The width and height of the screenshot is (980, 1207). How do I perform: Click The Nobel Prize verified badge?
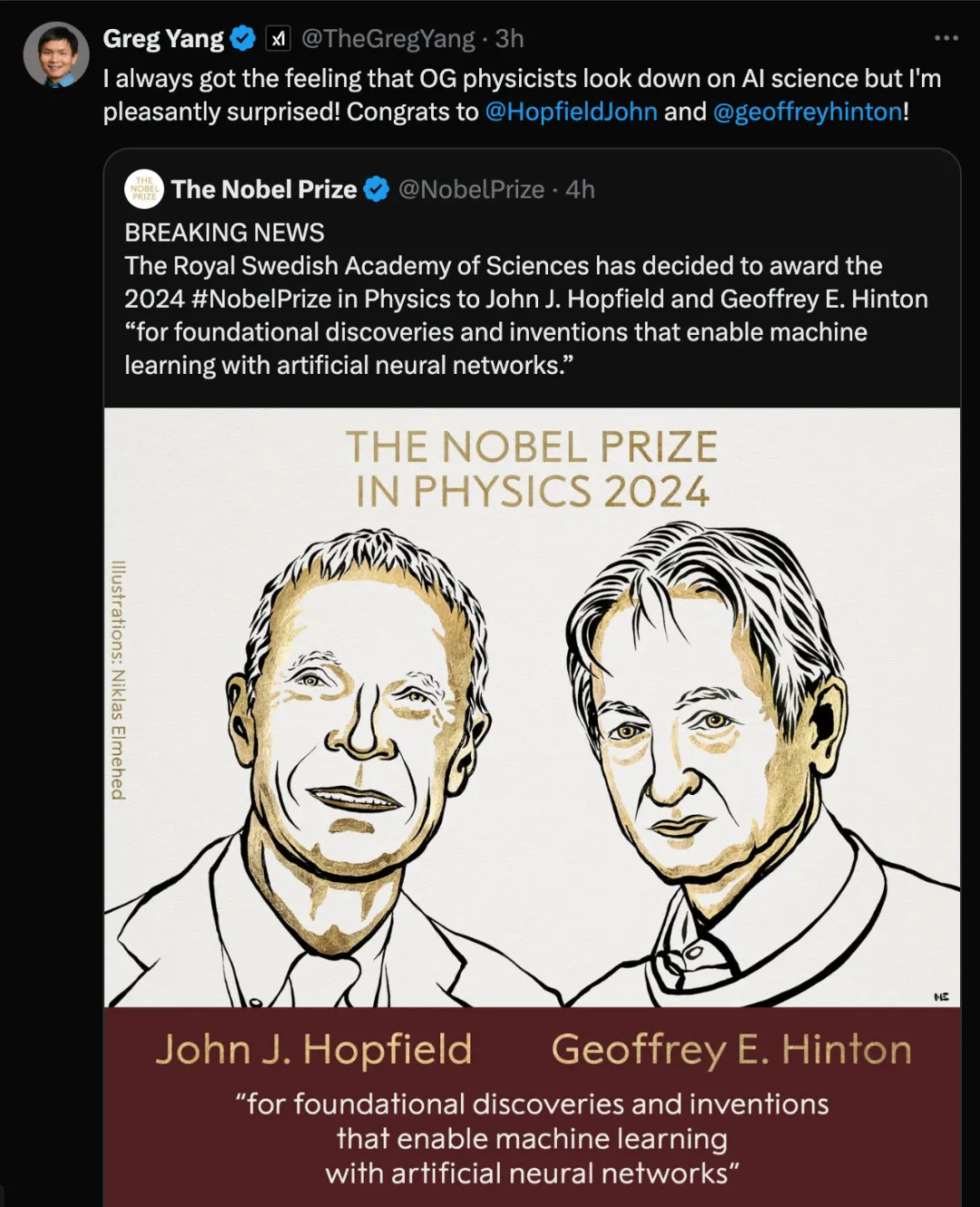point(377,189)
